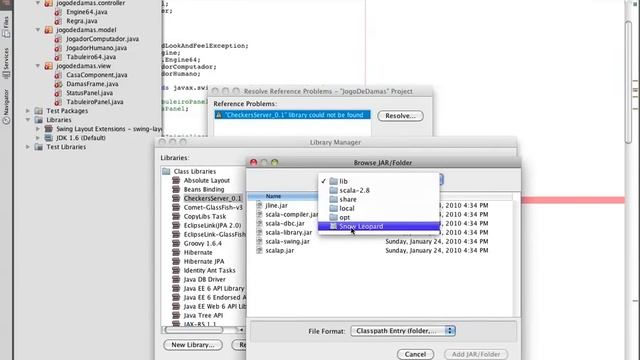Click the JogadorHumano.java file icon
This screenshot has height=360, width=640.
(x=58, y=48)
